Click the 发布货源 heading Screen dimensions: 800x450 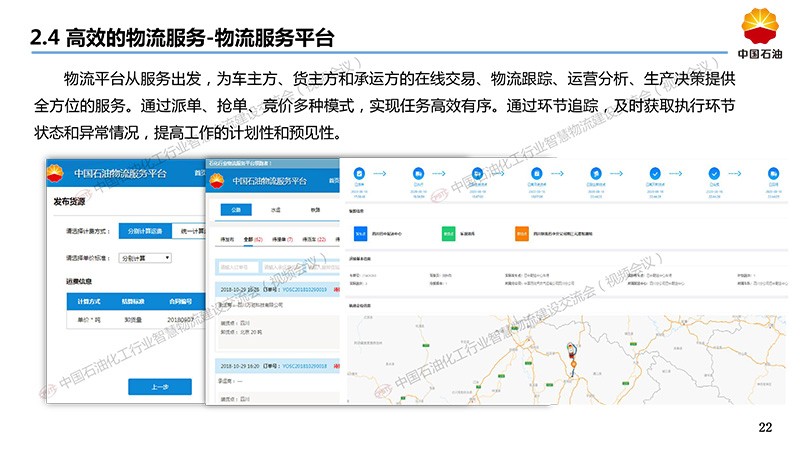(69, 202)
